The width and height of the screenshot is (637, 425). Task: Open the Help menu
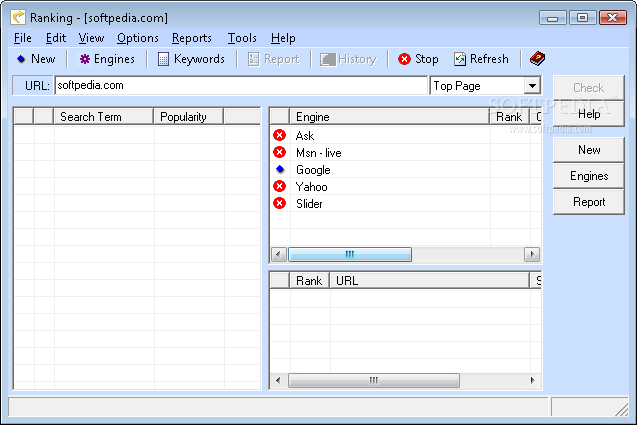point(283,38)
